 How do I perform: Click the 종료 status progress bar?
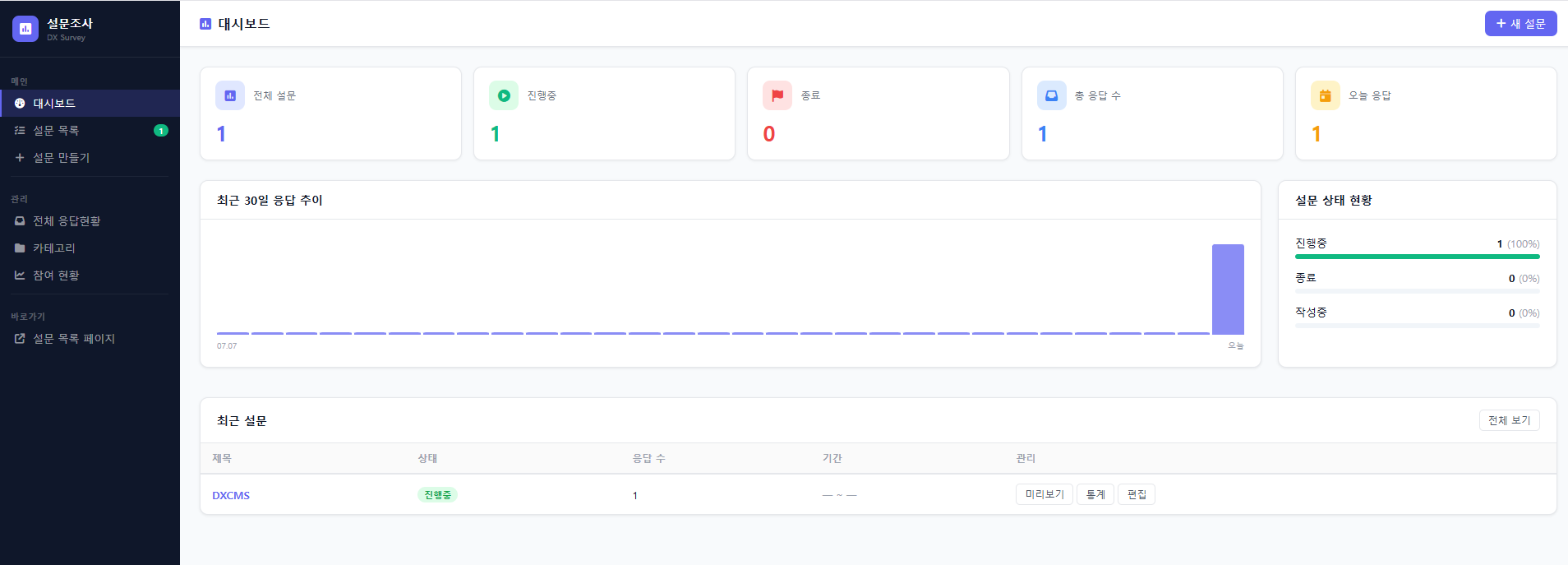click(x=1418, y=291)
